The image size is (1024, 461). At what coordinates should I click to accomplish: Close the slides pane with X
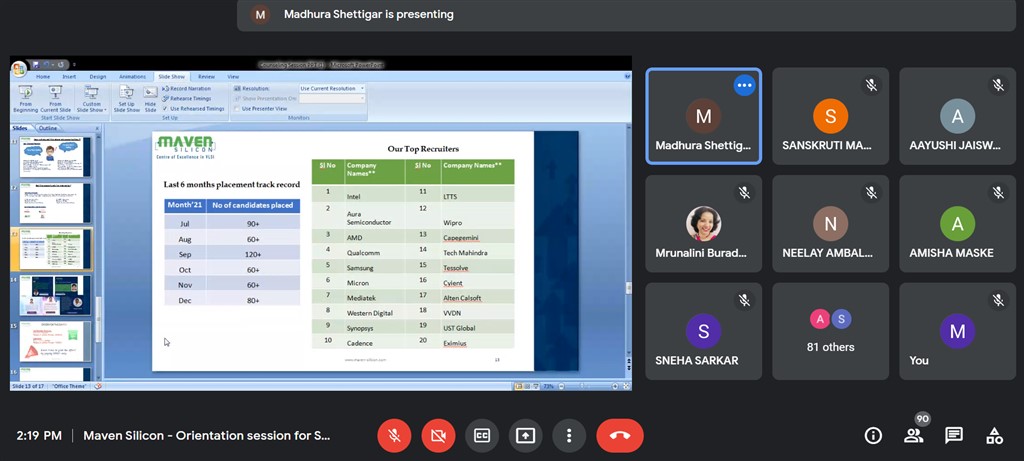97,128
